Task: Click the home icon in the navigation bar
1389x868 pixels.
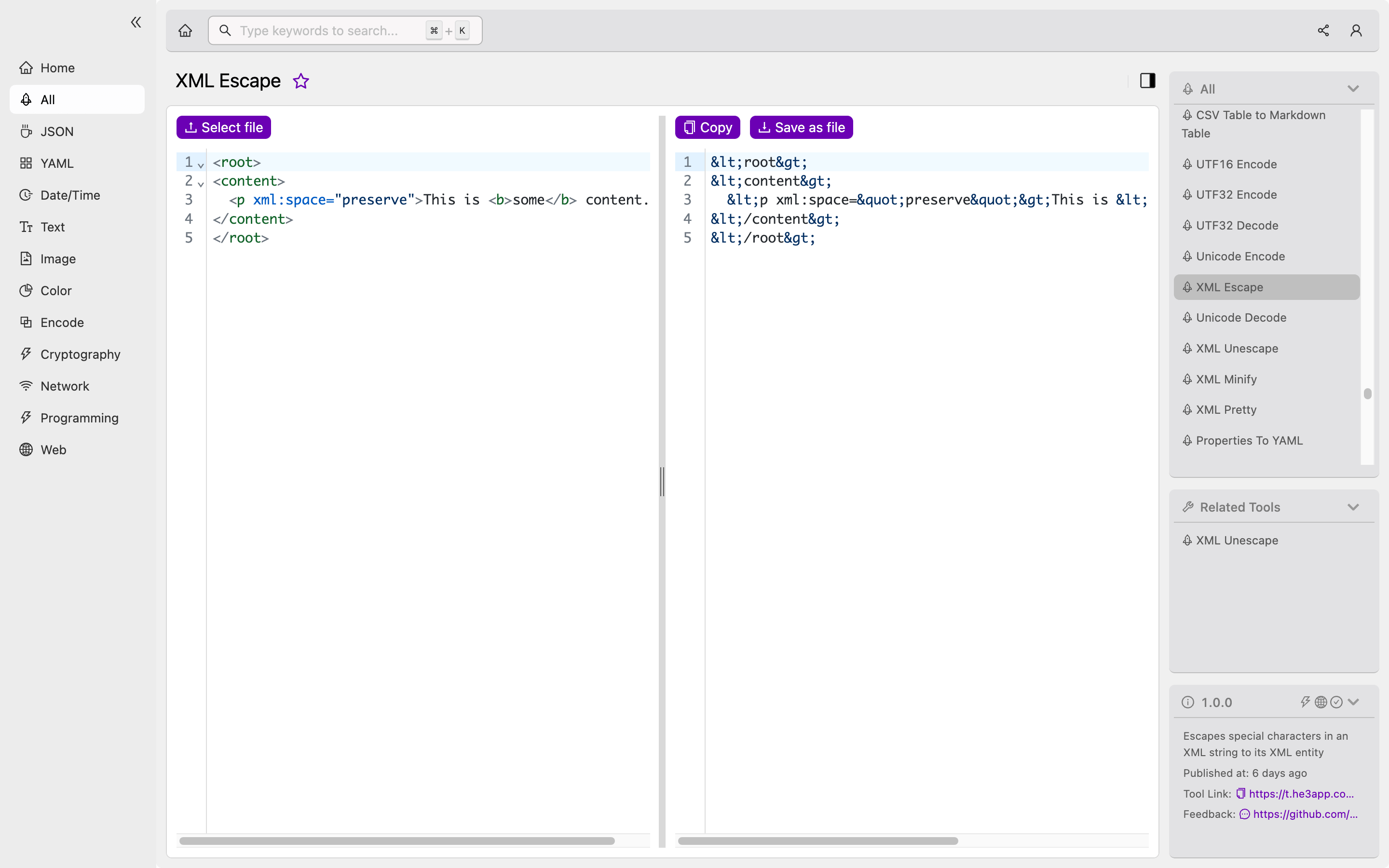Action: 185,31
